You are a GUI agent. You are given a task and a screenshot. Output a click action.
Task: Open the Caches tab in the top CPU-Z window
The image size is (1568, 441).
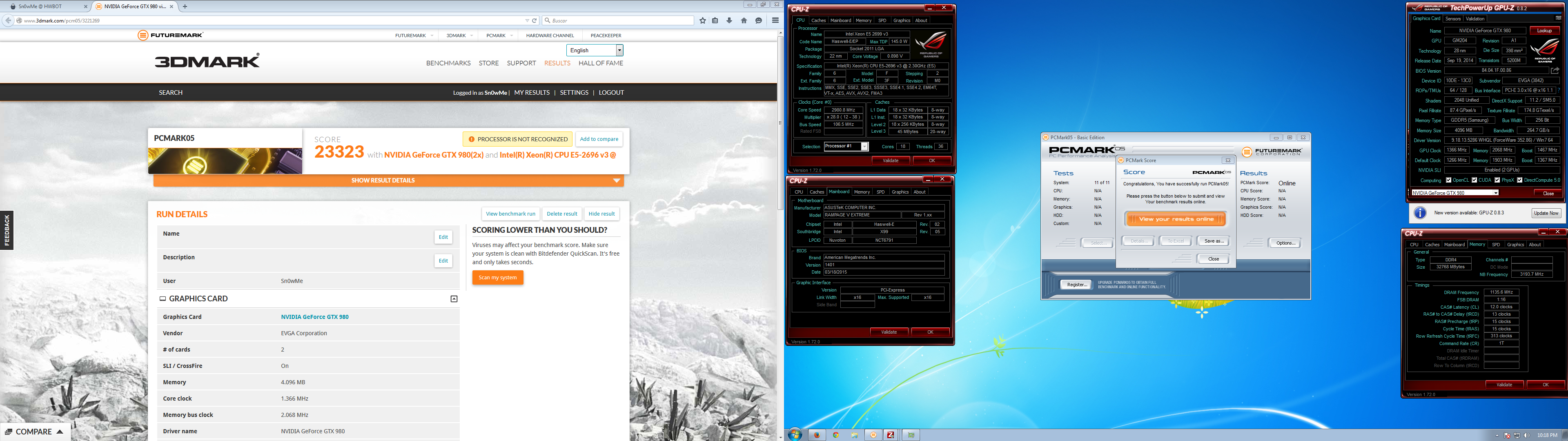click(x=819, y=20)
